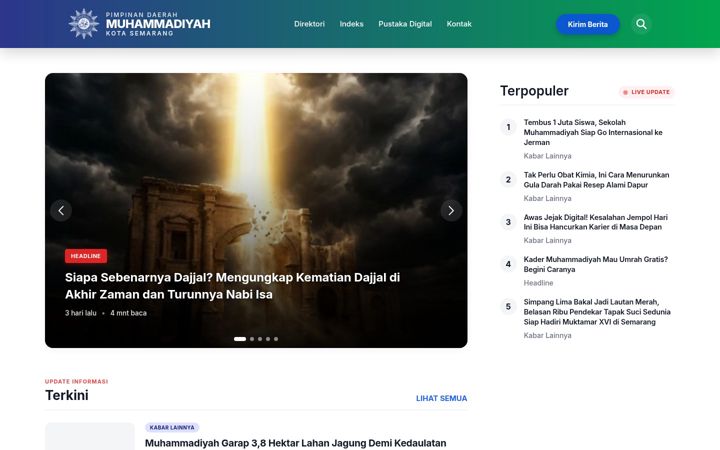The height and width of the screenshot is (450, 720).
Task: Open the Dajjal headline article title
Action: pyautogui.click(x=232, y=286)
